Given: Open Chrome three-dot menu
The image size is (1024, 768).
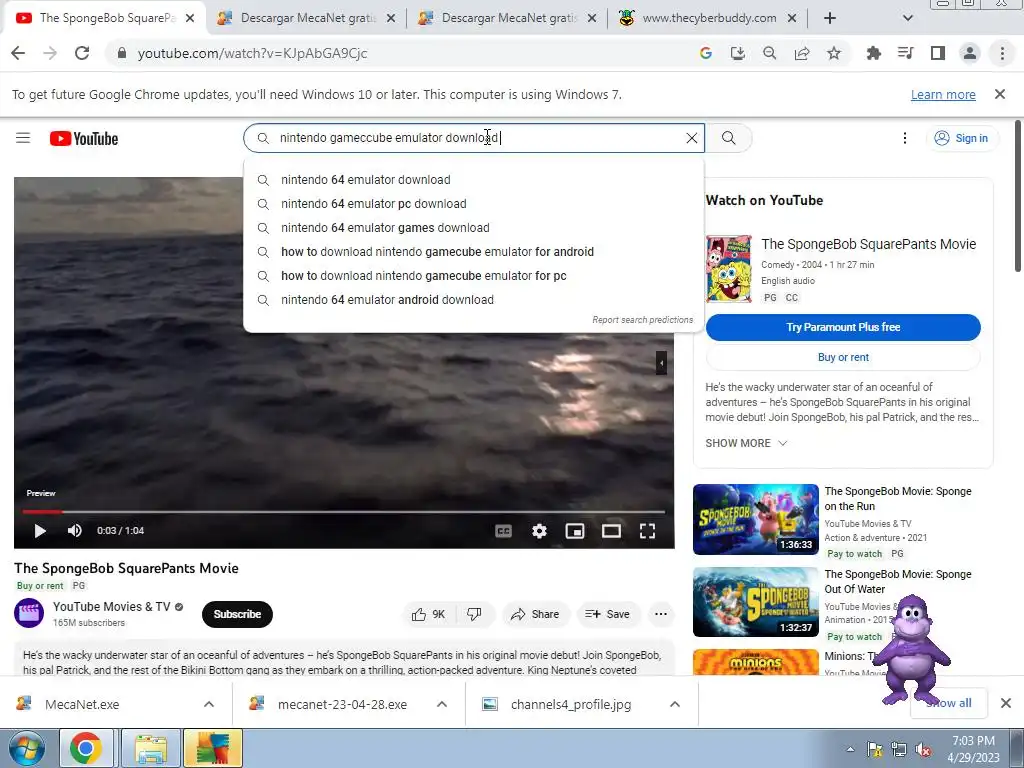Looking at the screenshot, I should pos(1002,53).
